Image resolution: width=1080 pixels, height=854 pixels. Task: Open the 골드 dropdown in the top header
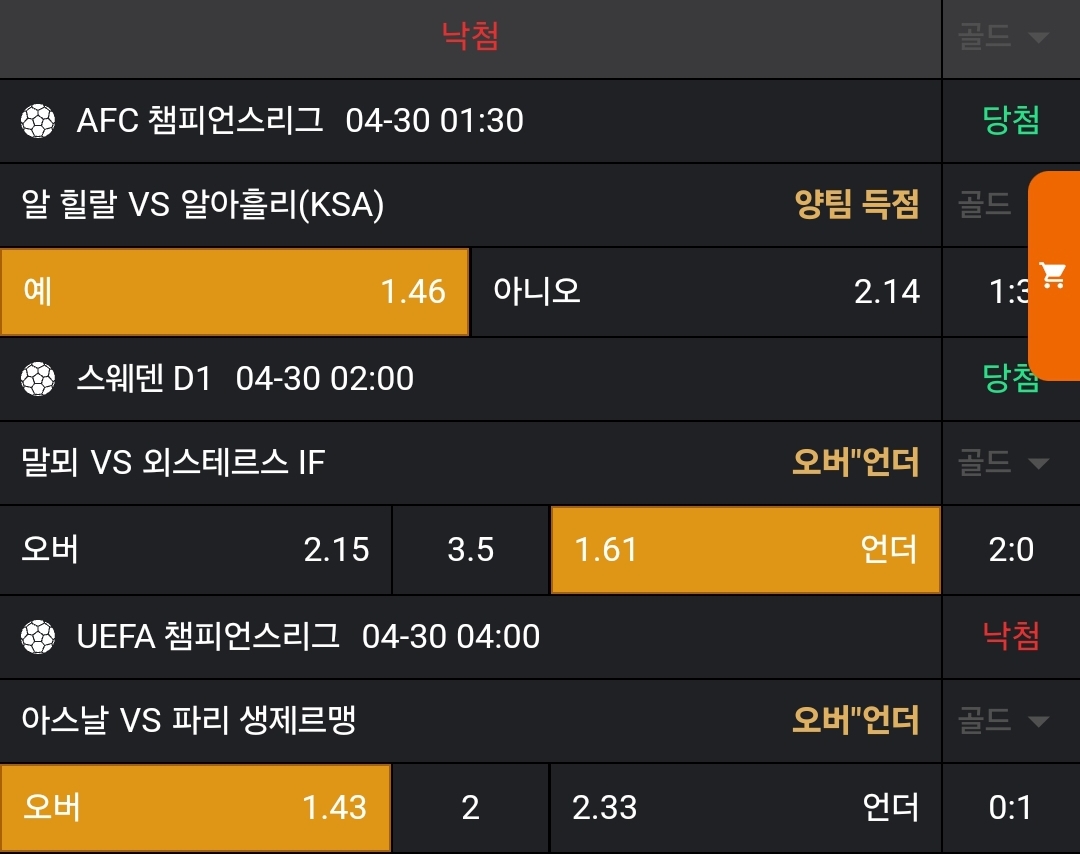(x=1003, y=38)
